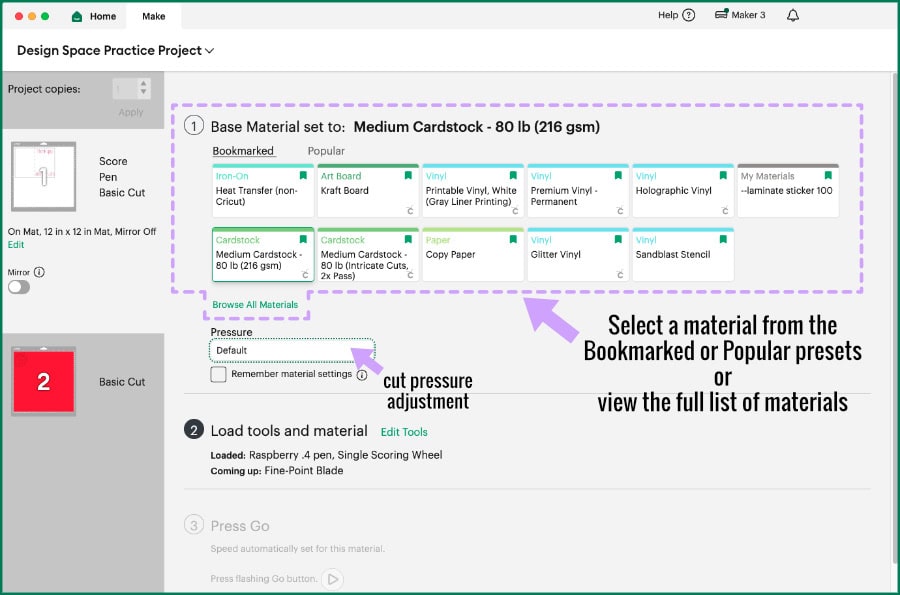Click Edit Tools link
Image resolution: width=900 pixels, height=595 pixels.
404,432
